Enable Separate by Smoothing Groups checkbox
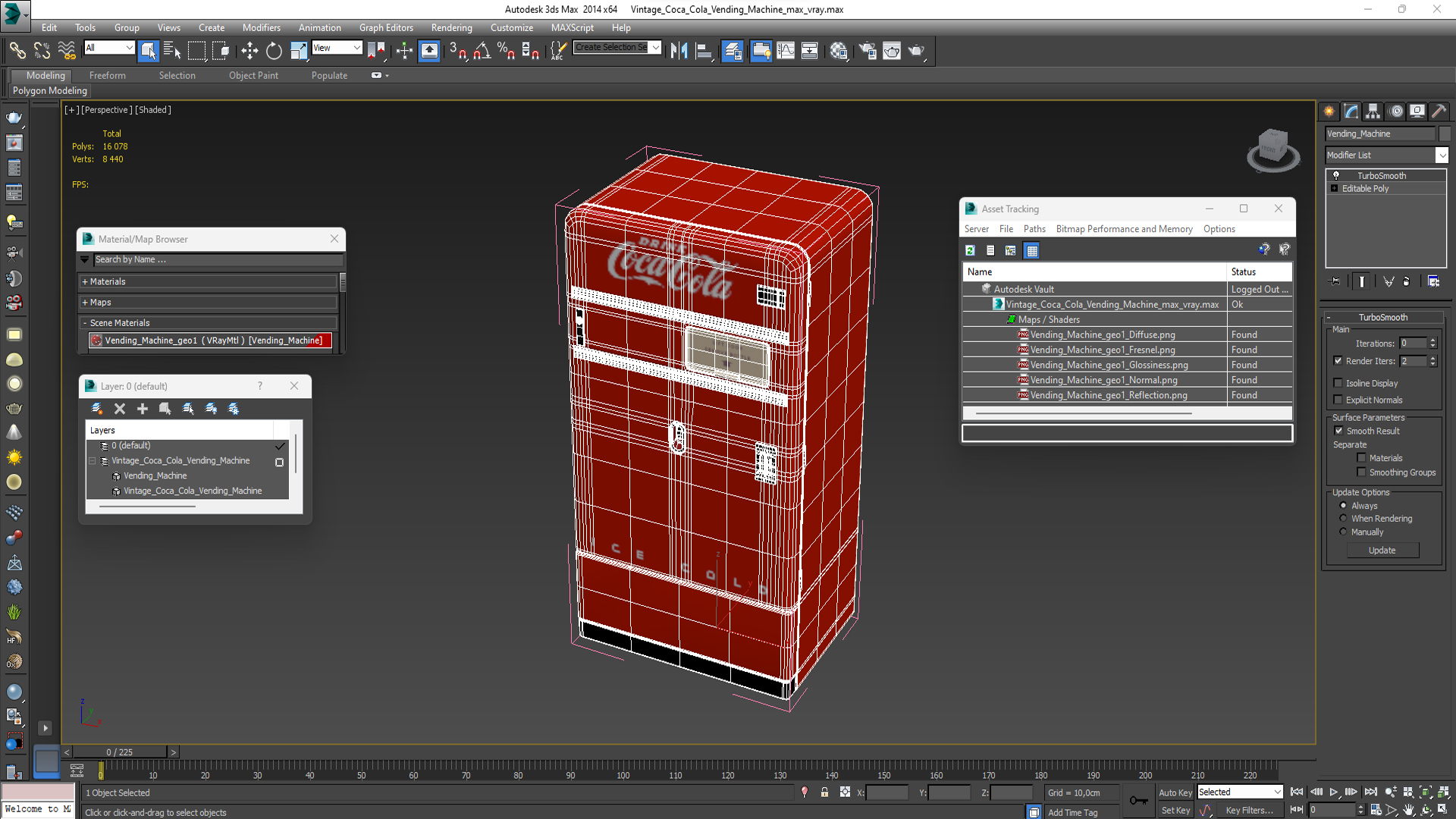This screenshot has width=1456, height=819. (1361, 472)
